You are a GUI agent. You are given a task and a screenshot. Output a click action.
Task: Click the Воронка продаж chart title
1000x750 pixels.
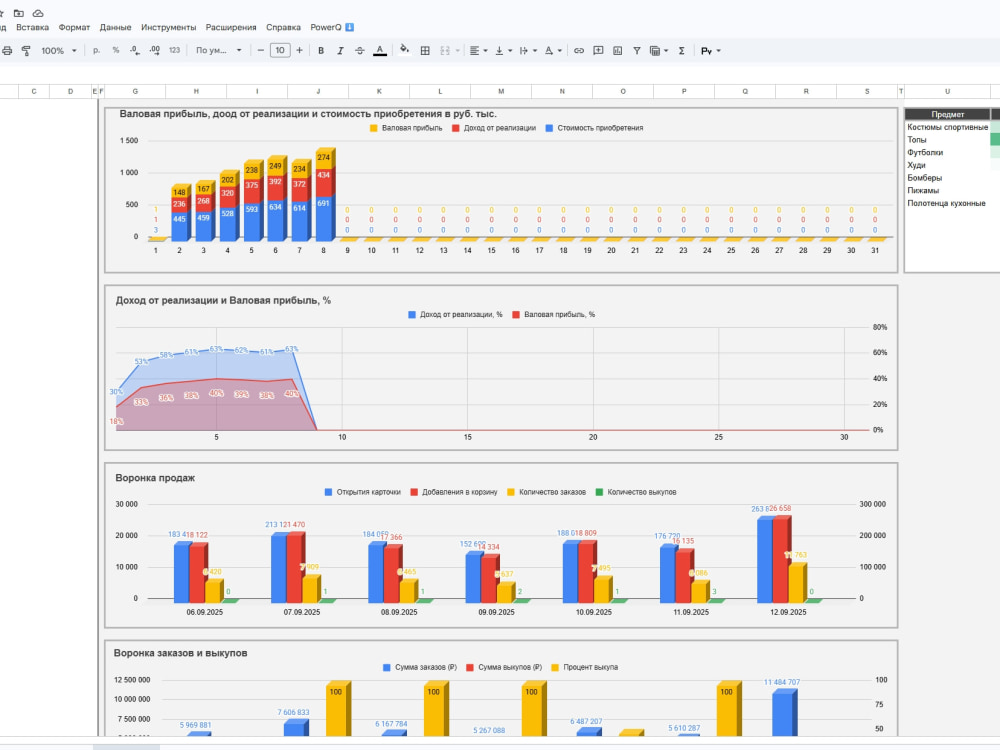pos(155,478)
